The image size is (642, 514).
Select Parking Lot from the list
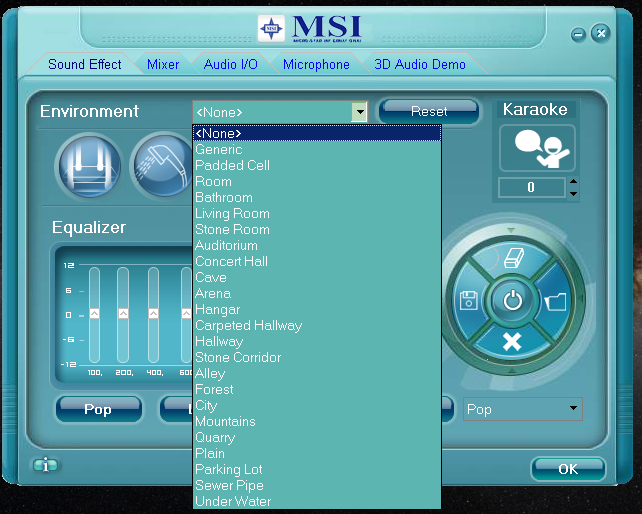(317, 469)
